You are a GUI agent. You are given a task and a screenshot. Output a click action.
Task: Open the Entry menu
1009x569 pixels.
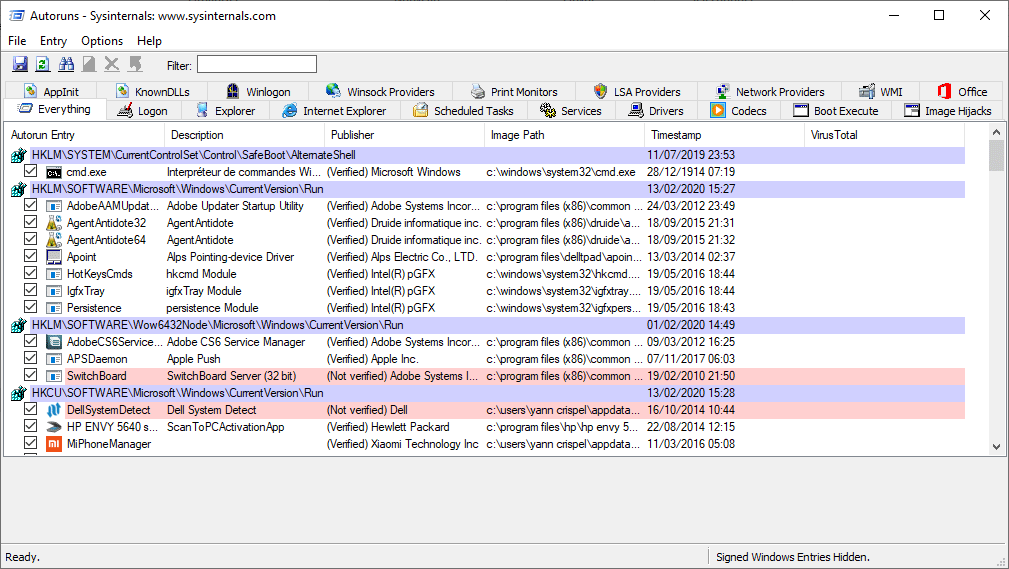(x=53, y=41)
